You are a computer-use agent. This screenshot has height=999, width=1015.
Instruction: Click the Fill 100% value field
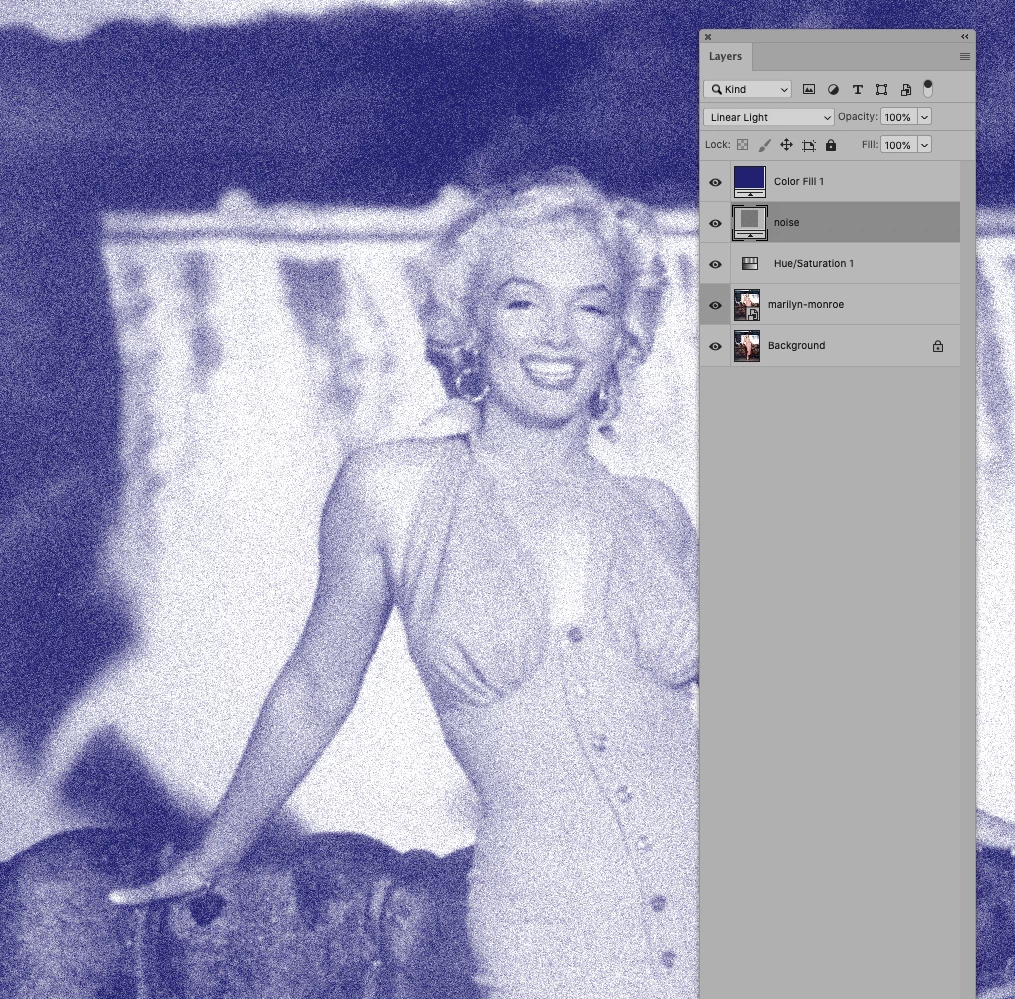(898, 145)
